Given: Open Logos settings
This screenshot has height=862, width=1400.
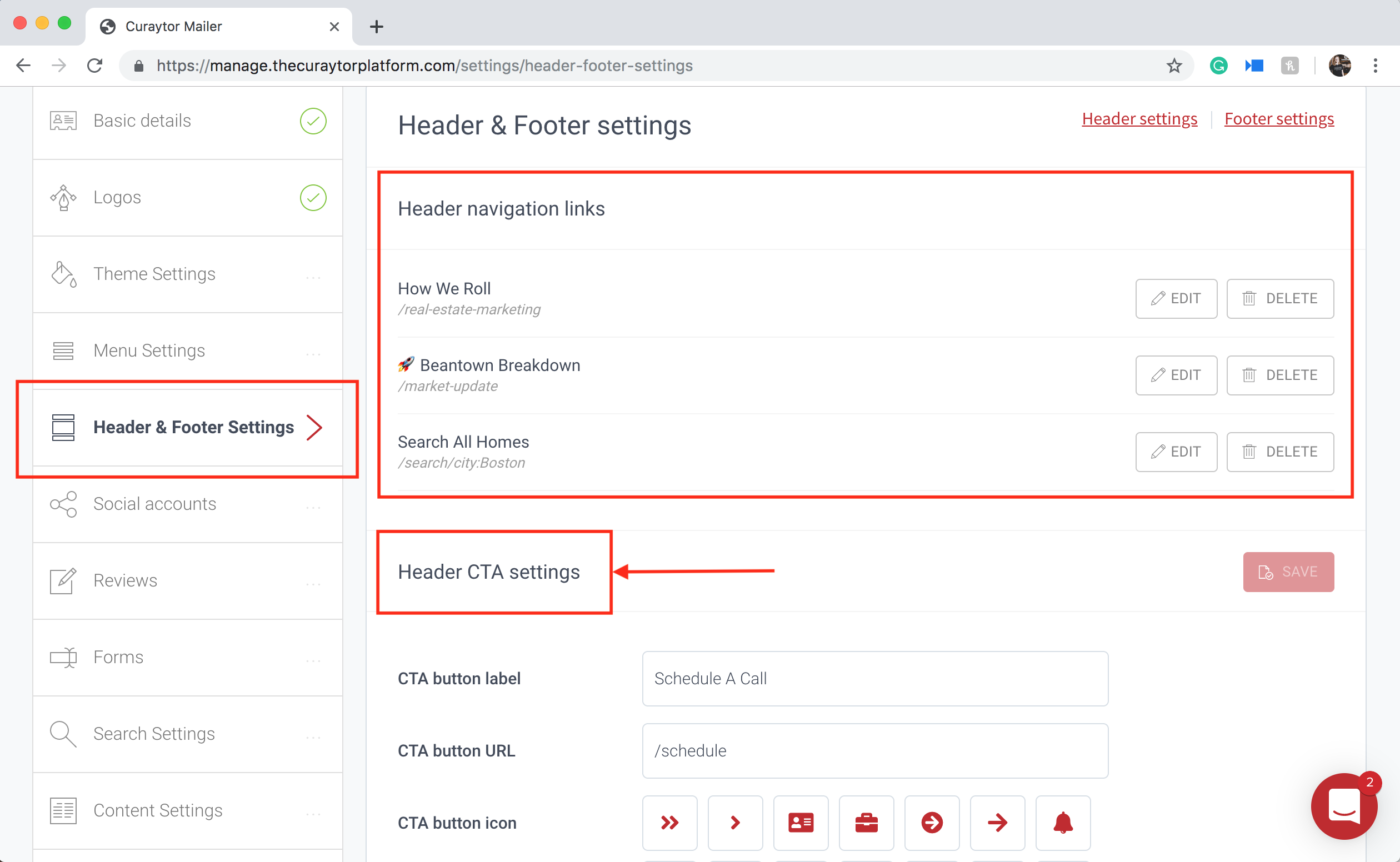Looking at the screenshot, I should pos(188,197).
